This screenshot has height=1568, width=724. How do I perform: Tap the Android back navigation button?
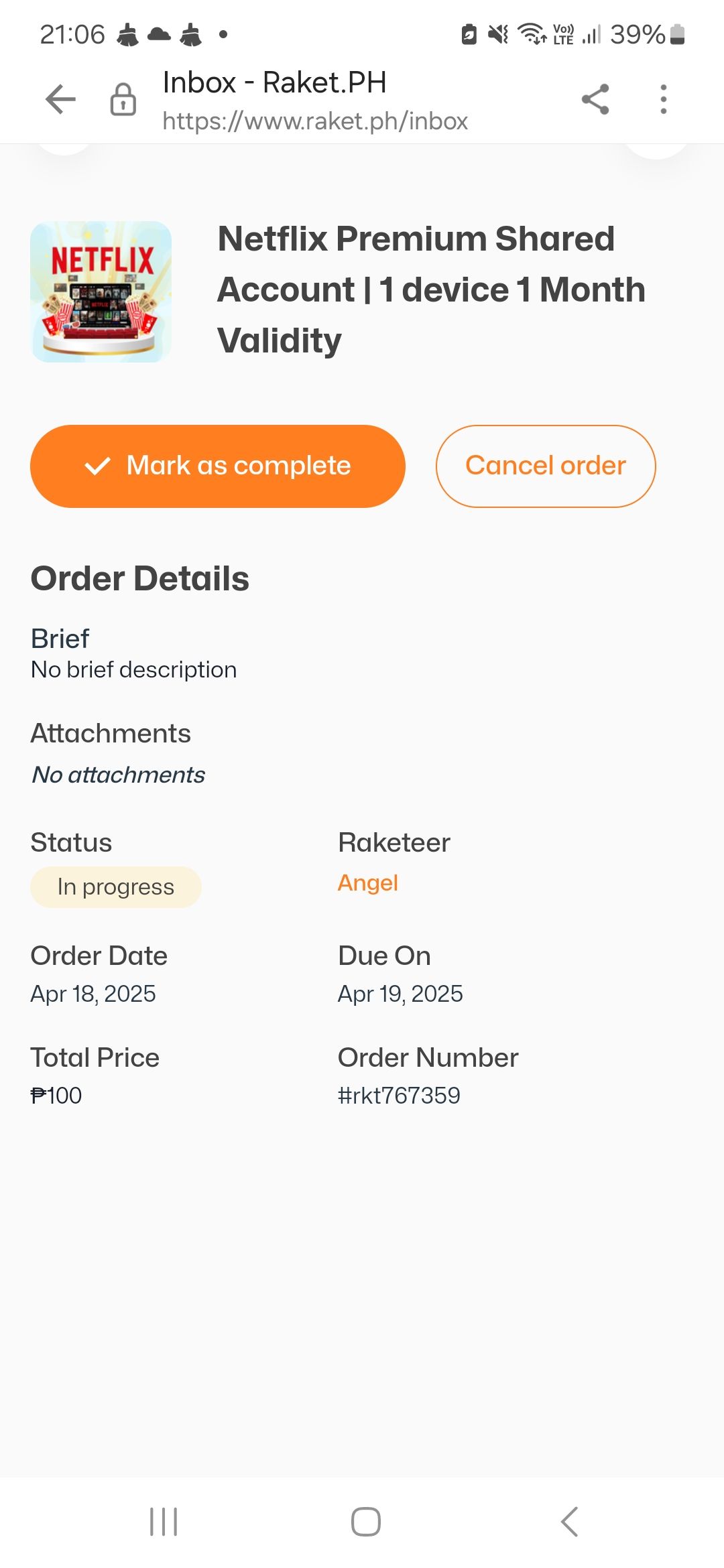(569, 1521)
